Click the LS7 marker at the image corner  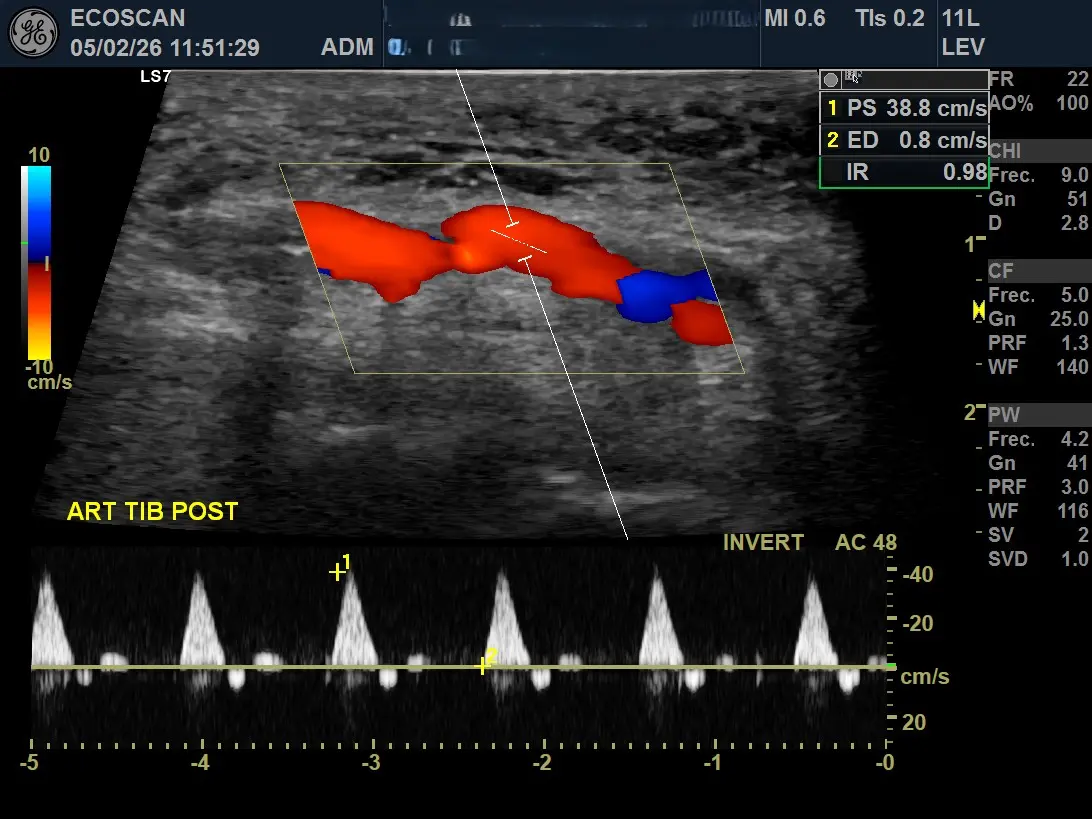tap(155, 77)
